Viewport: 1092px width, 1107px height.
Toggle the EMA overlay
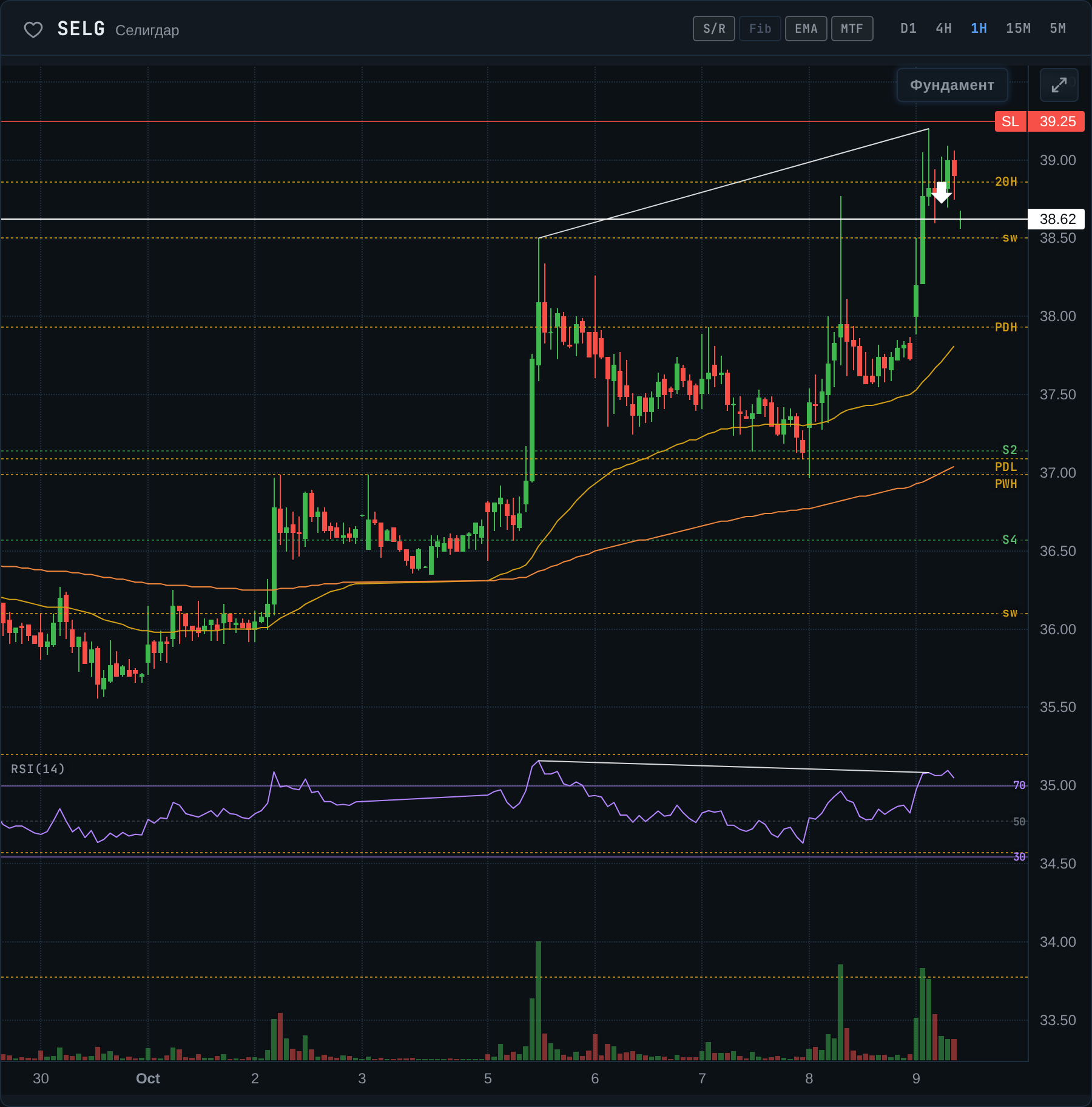806,29
